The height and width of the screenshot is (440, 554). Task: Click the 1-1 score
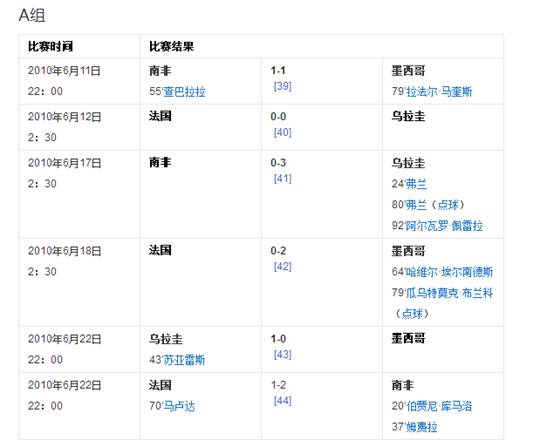pos(278,70)
